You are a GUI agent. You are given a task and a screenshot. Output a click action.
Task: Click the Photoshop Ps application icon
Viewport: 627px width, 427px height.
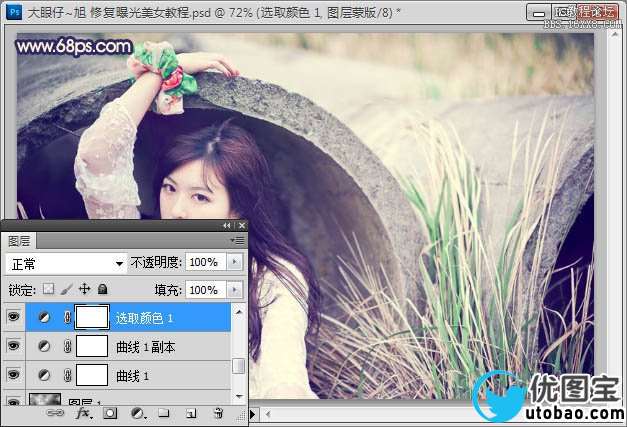[14, 12]
